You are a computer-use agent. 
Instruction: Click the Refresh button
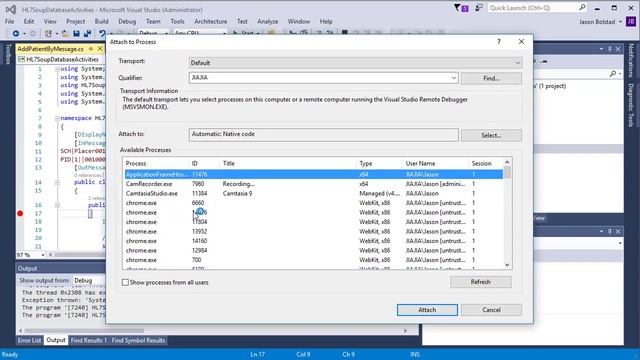click(x=480, y=282)
